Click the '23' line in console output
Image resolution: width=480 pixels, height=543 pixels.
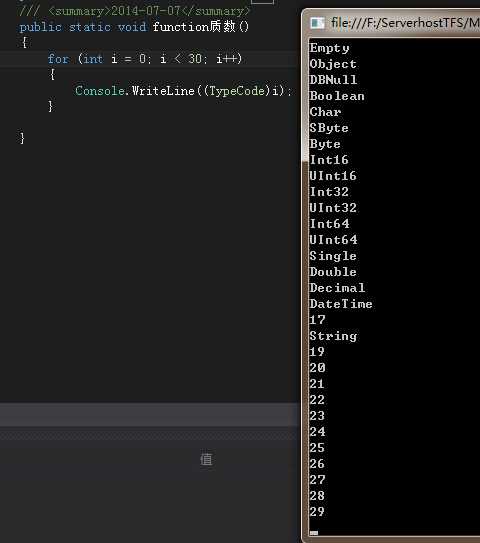click(x=317, y=416)
